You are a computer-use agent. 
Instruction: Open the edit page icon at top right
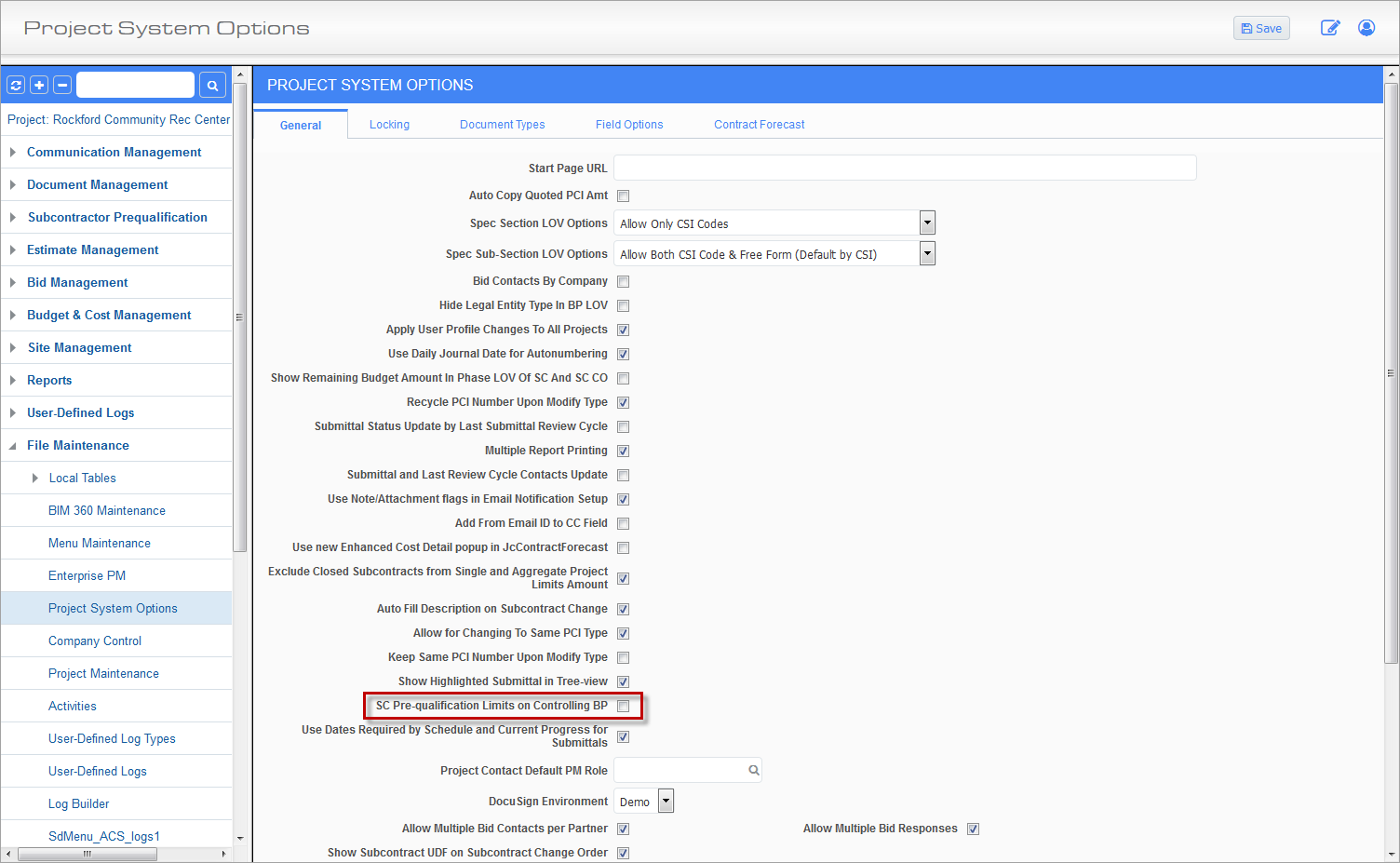click(1330, 28)
